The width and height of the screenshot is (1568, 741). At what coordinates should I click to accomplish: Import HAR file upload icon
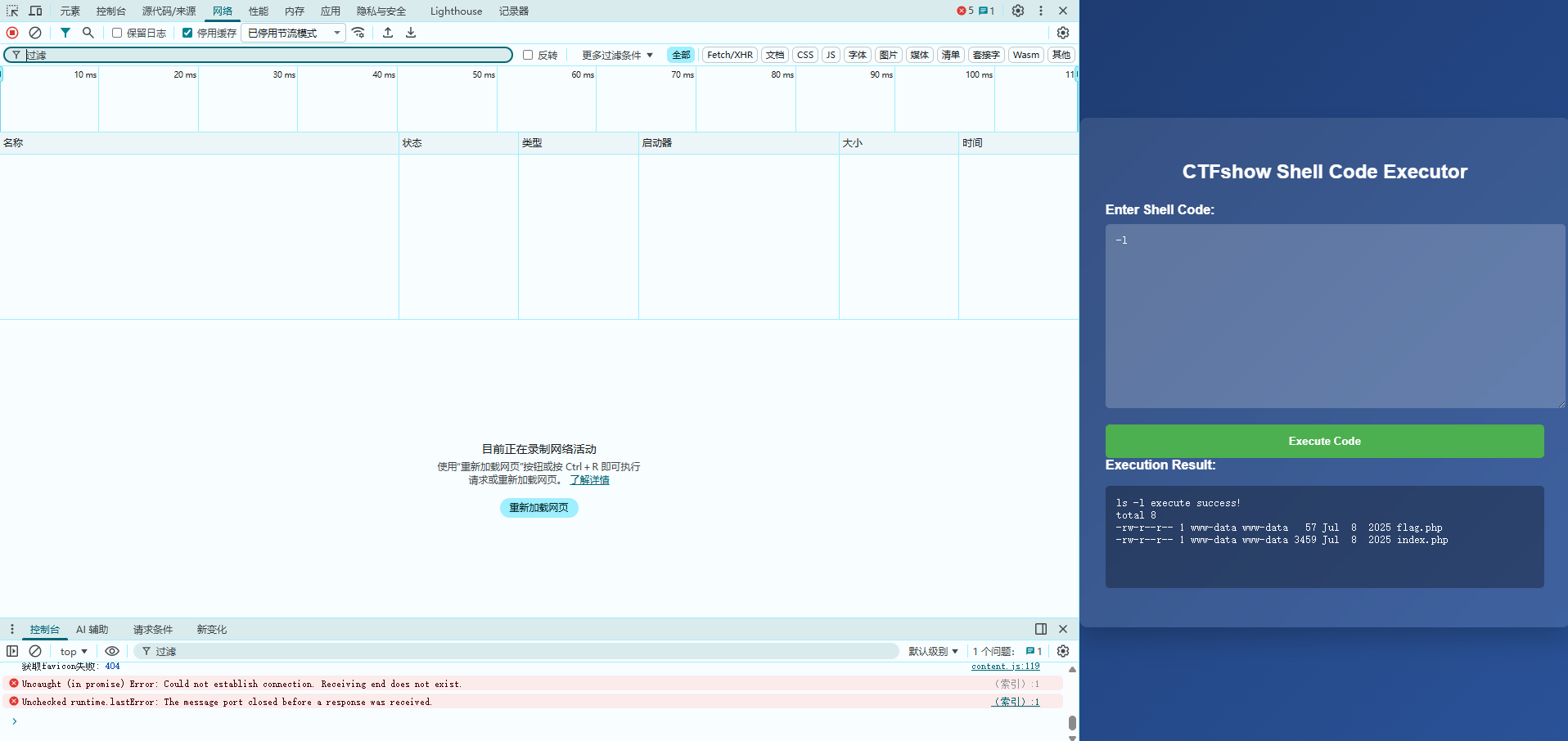pos(388,33)
